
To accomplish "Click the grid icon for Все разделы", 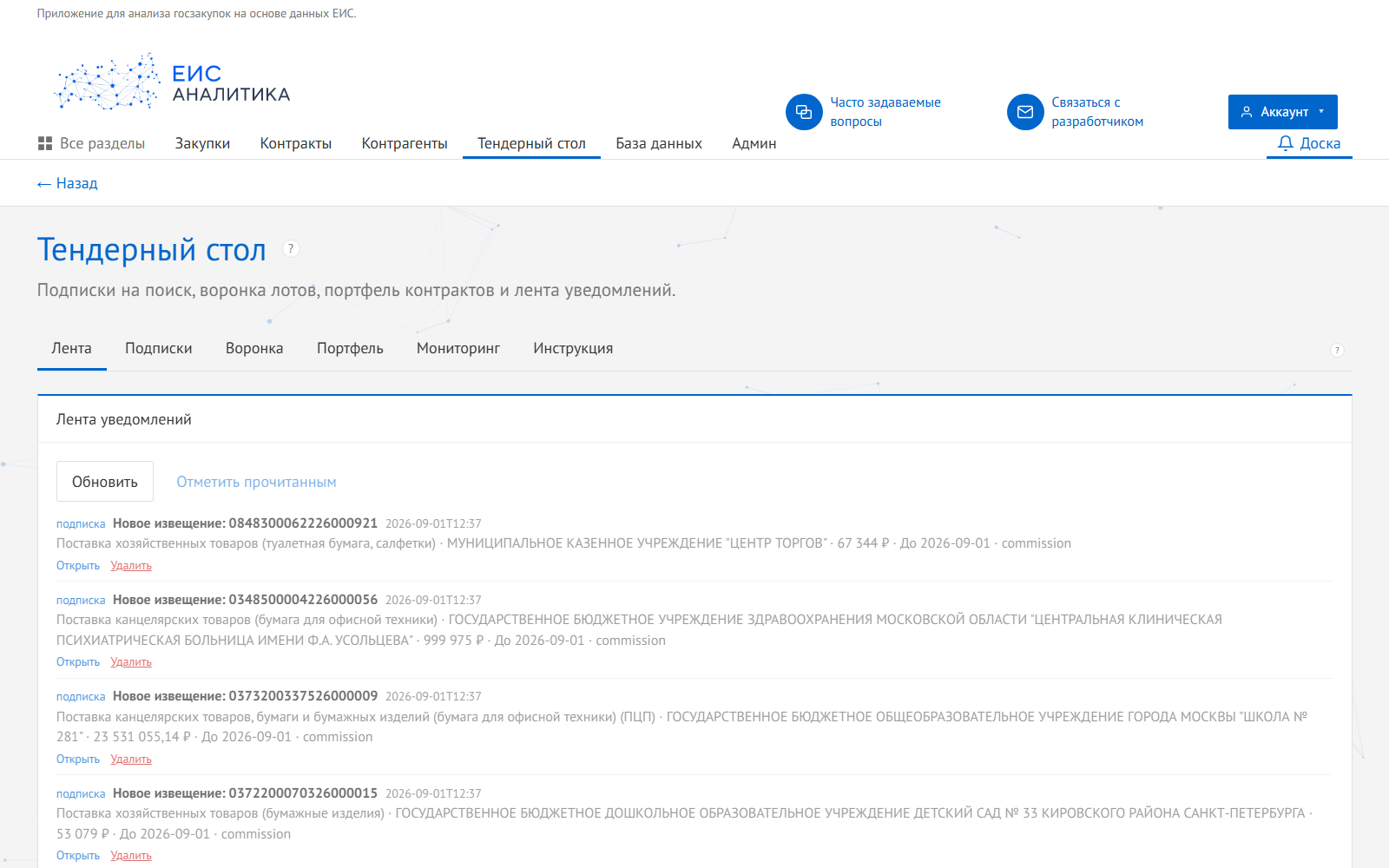I will click(45, 143).
